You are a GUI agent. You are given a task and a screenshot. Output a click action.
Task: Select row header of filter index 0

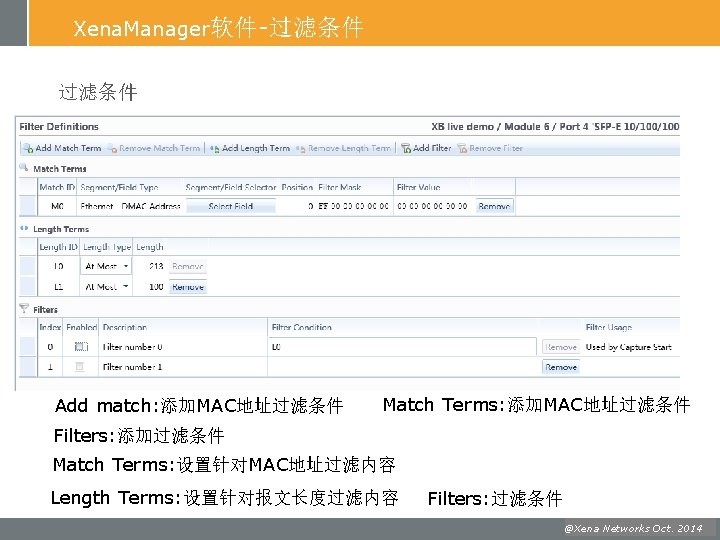pyautogui.click(x=28, y=347)
